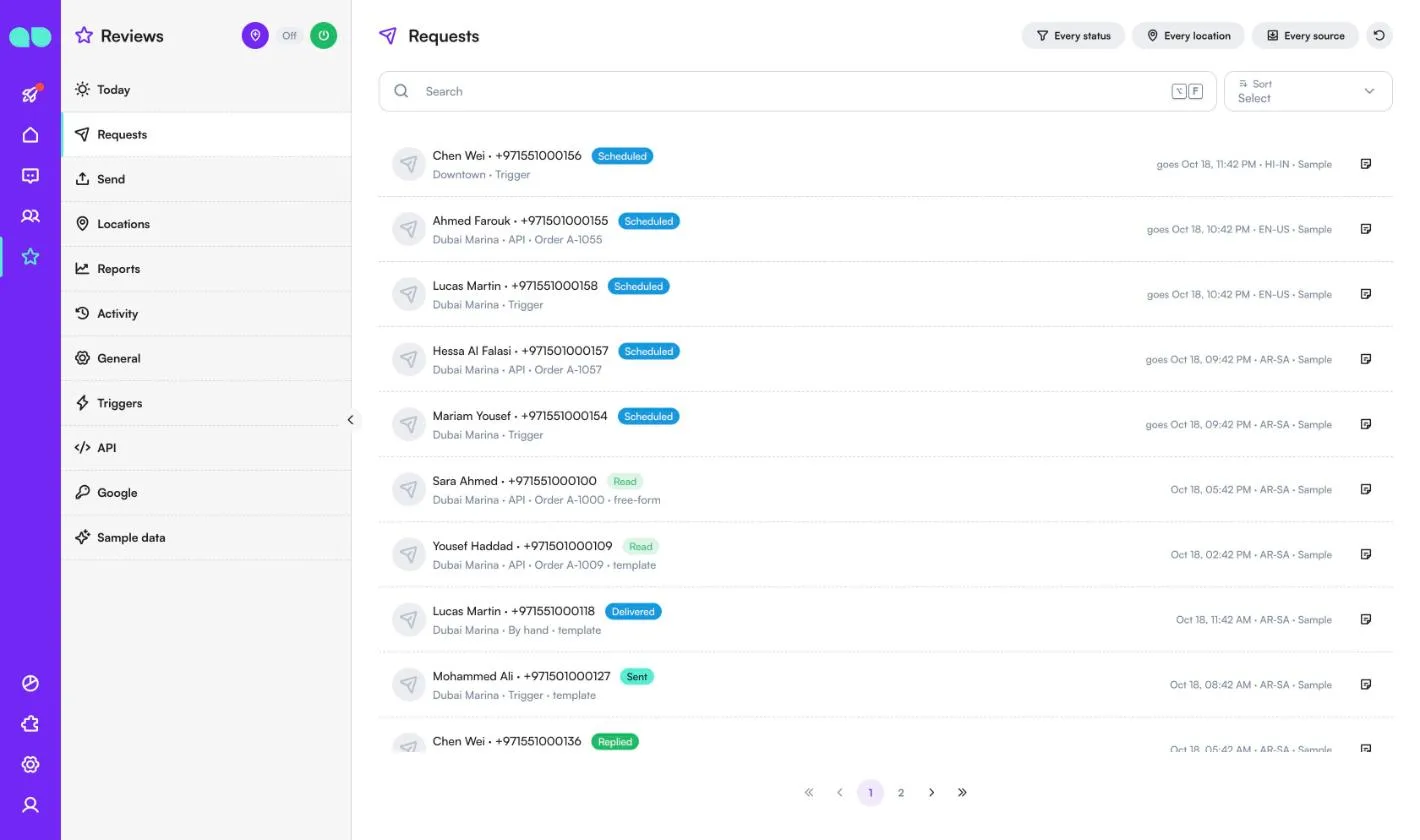This screenshot has width=1420, height=840.
Task: Open the puzzle piece integrations icon
Action: (30, 724)
